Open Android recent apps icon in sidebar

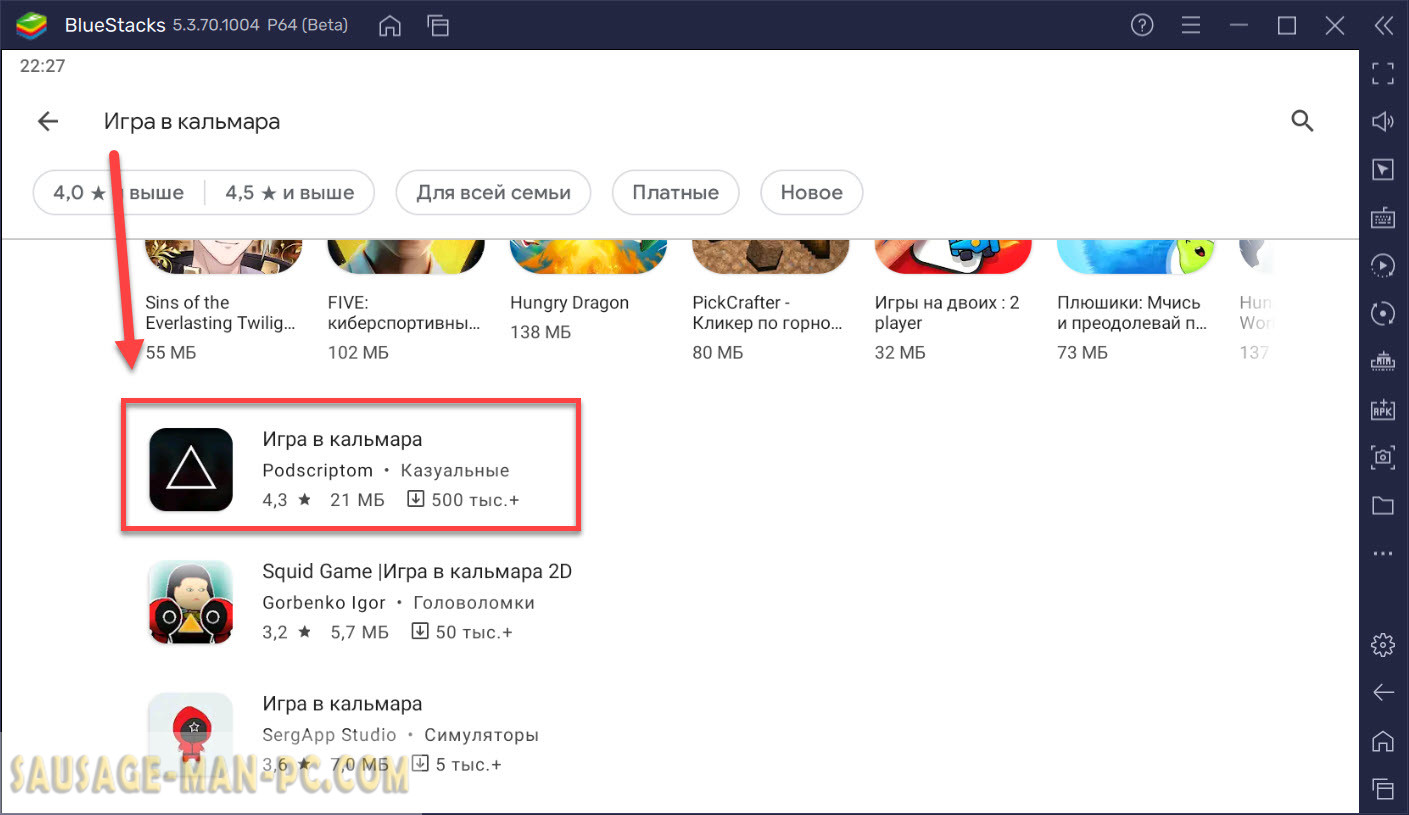click(x=1383, y=788)
